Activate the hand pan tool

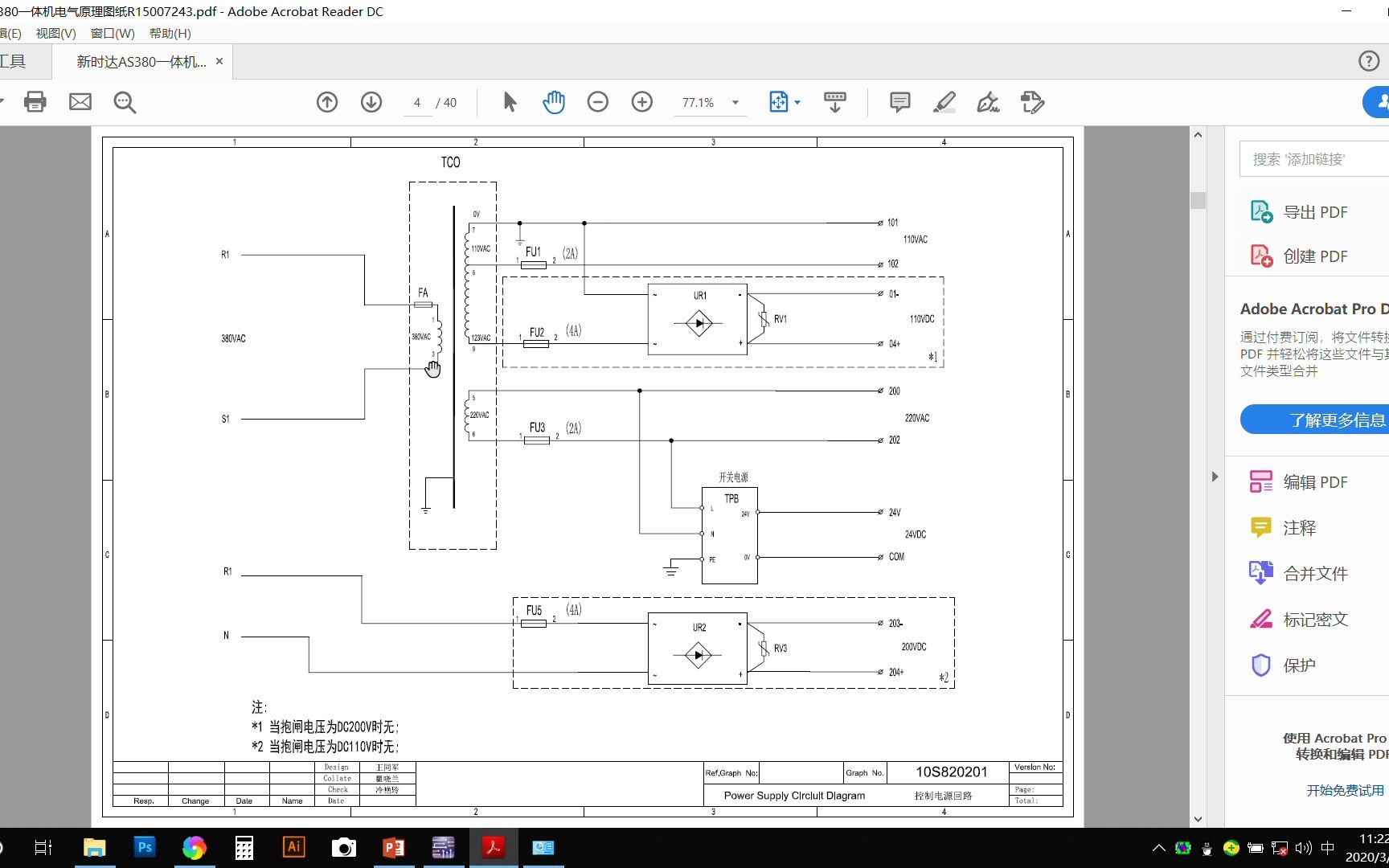pos(554,102)
